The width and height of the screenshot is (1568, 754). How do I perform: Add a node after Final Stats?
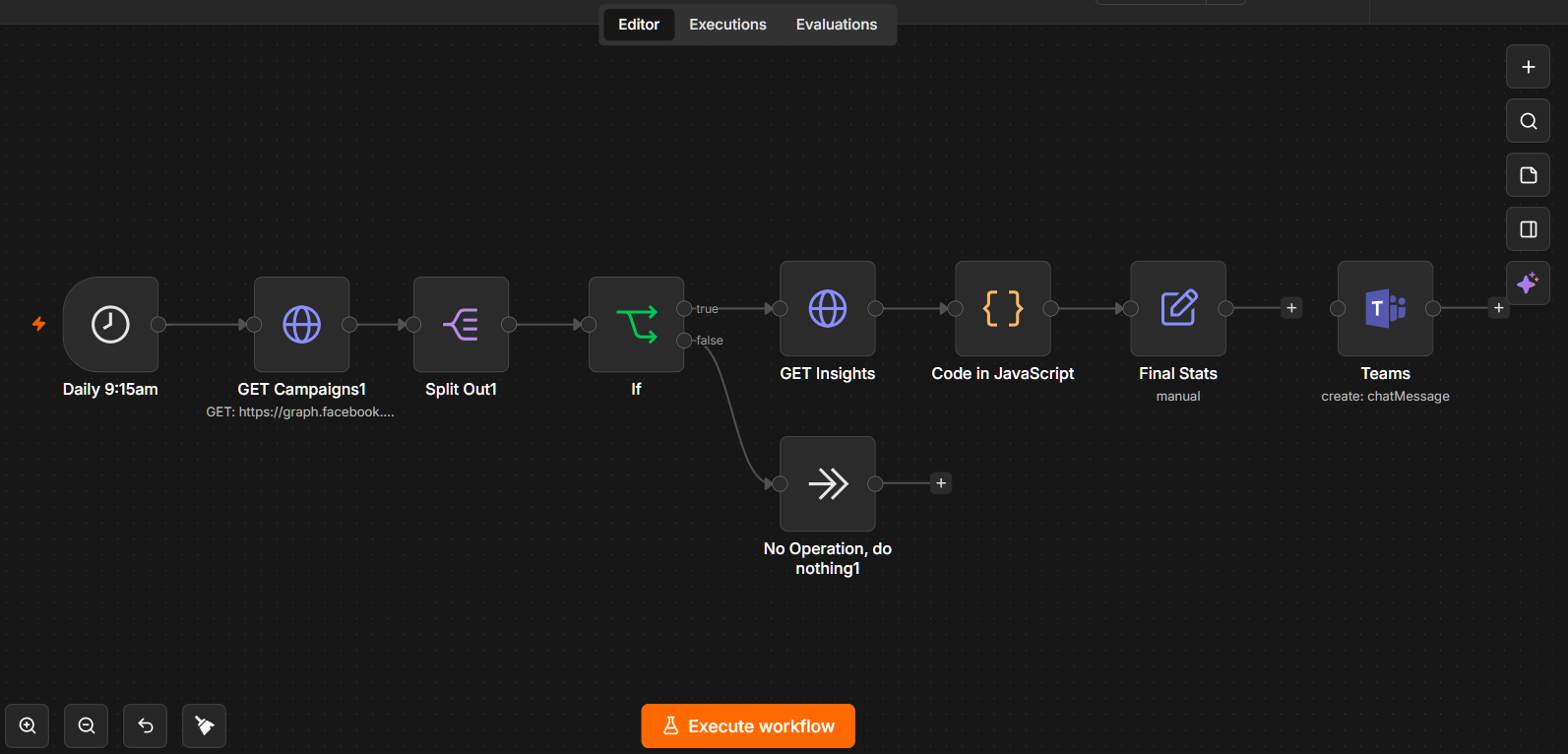(x=1291, y=308)
